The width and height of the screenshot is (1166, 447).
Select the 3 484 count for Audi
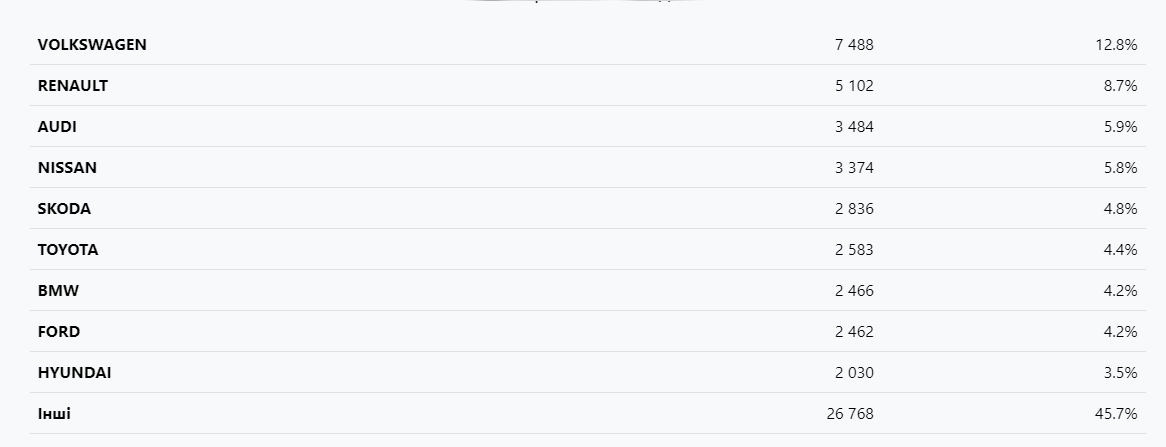[x=853, y=127]
